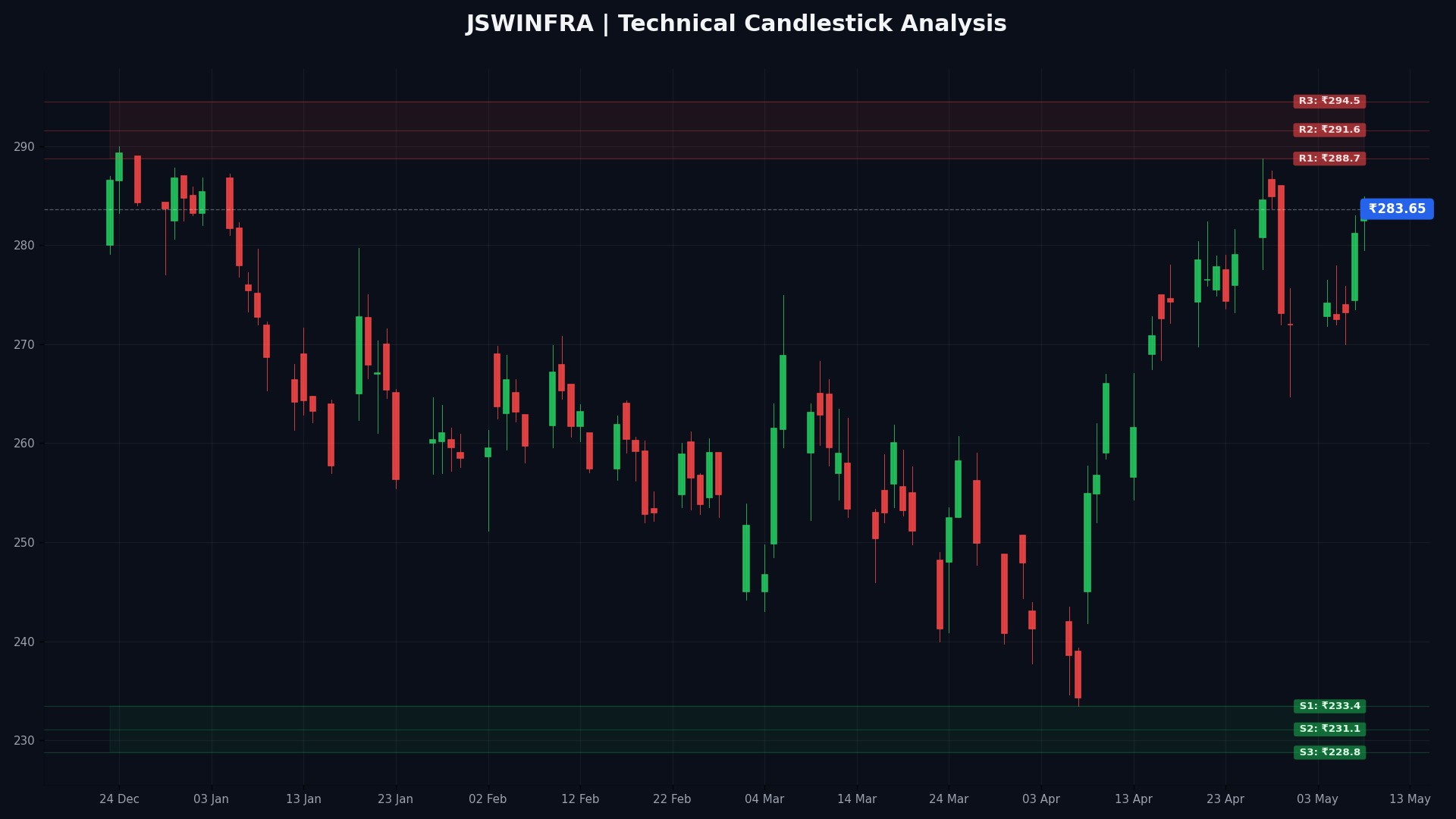Screen dimensions: 1456x819
Task: Click the 23 Apr date label
Action: pos(1225,799)
